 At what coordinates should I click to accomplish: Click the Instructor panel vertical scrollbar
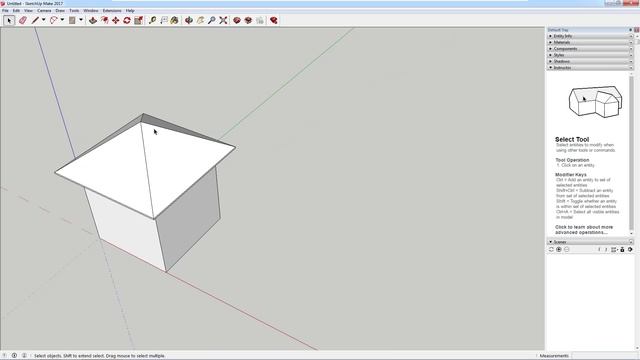(x=632, y=153)
